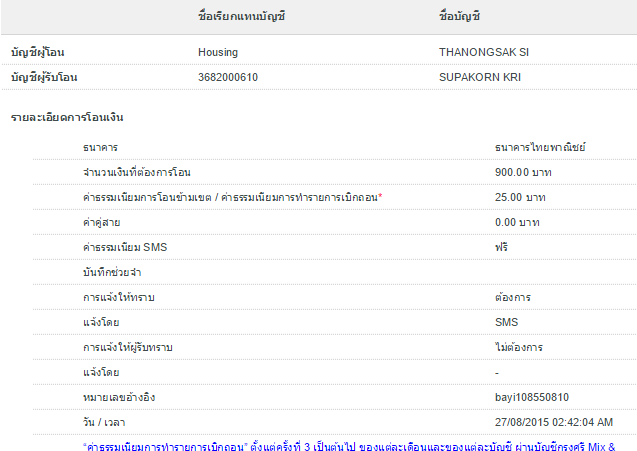
Task: Click the ฟรี SMS fee value
Action: coord(501,247)
